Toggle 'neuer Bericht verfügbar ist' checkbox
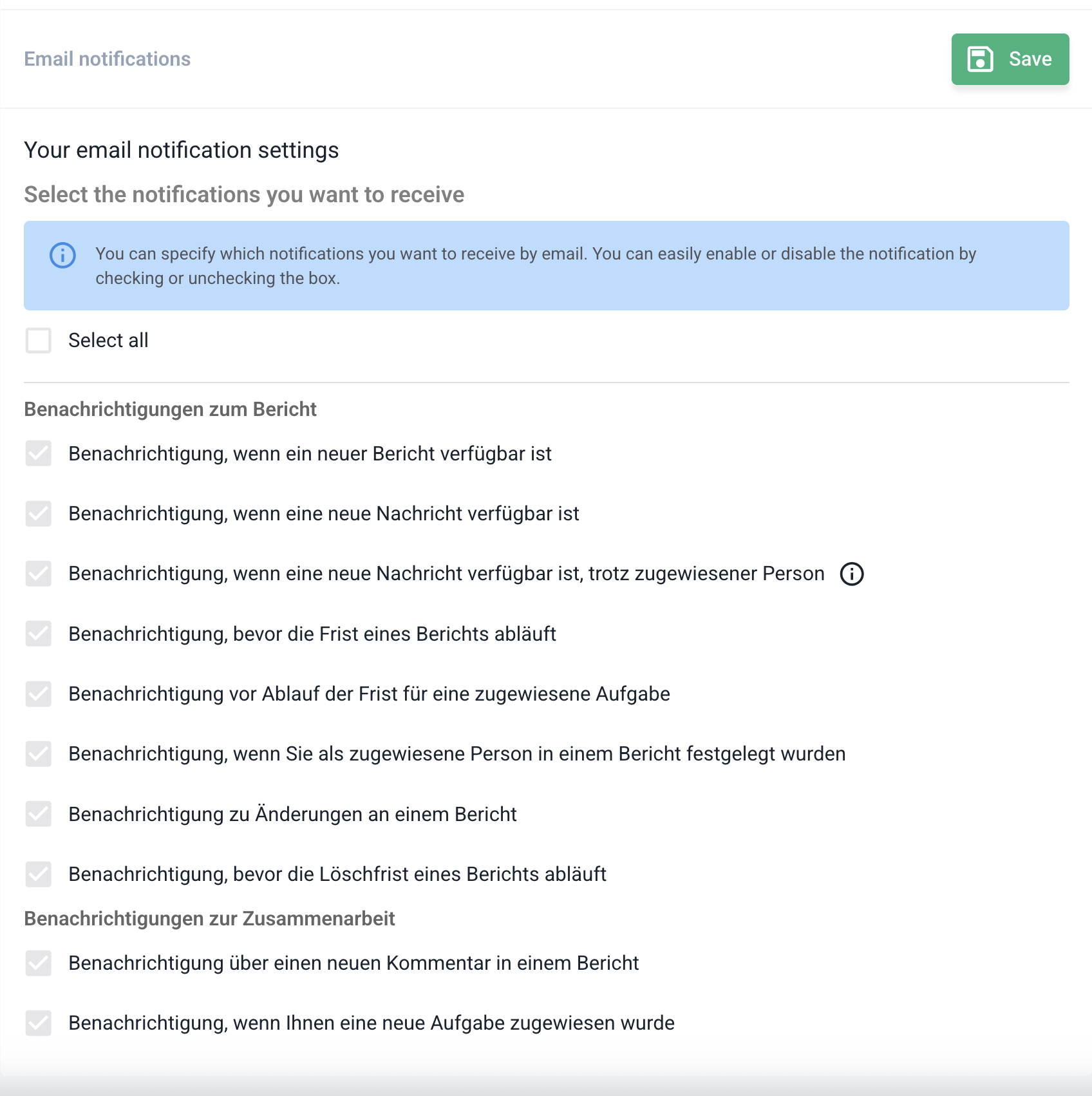The image size is (1092, 1096). click(39, 454)
